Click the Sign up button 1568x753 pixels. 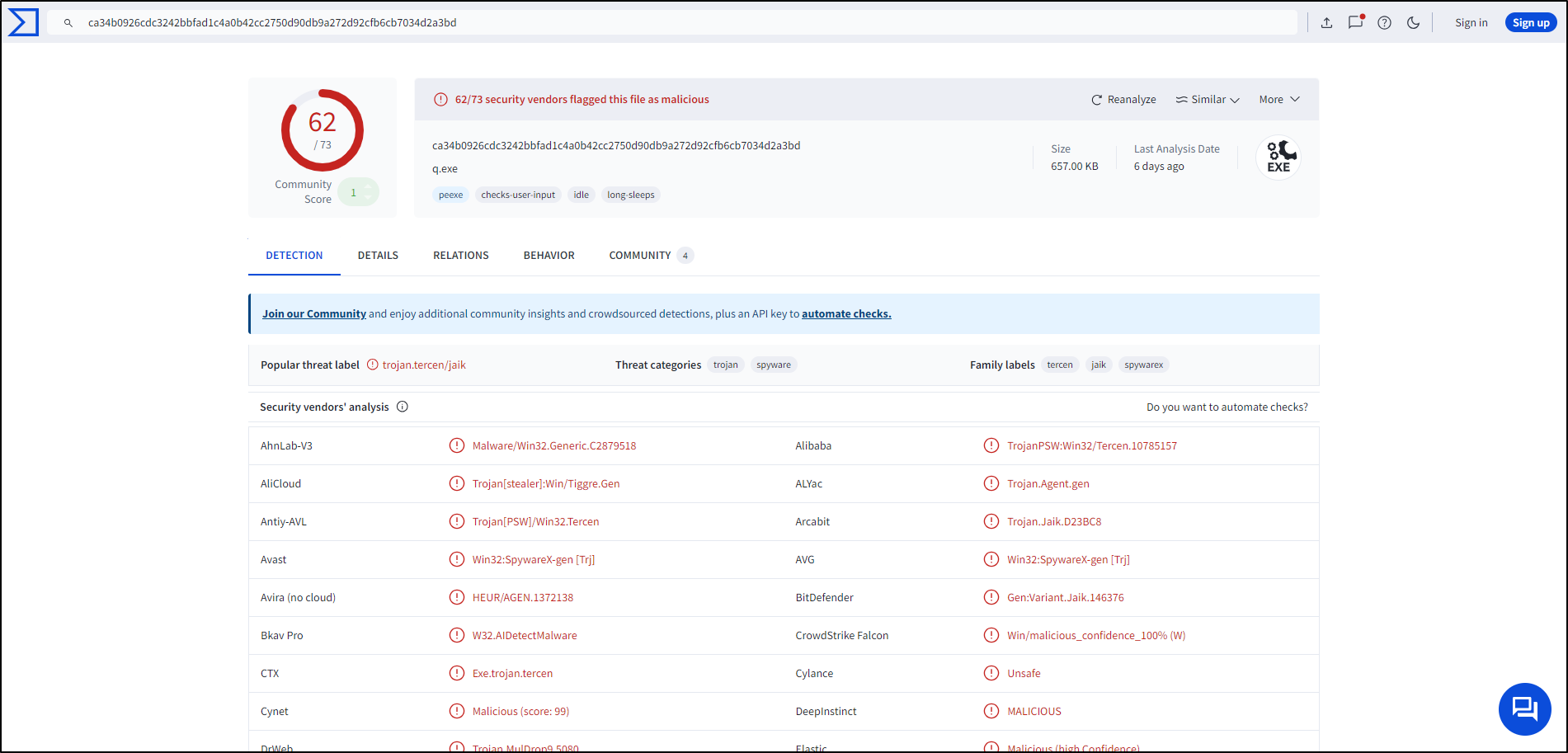click(x=1531, y=23)
